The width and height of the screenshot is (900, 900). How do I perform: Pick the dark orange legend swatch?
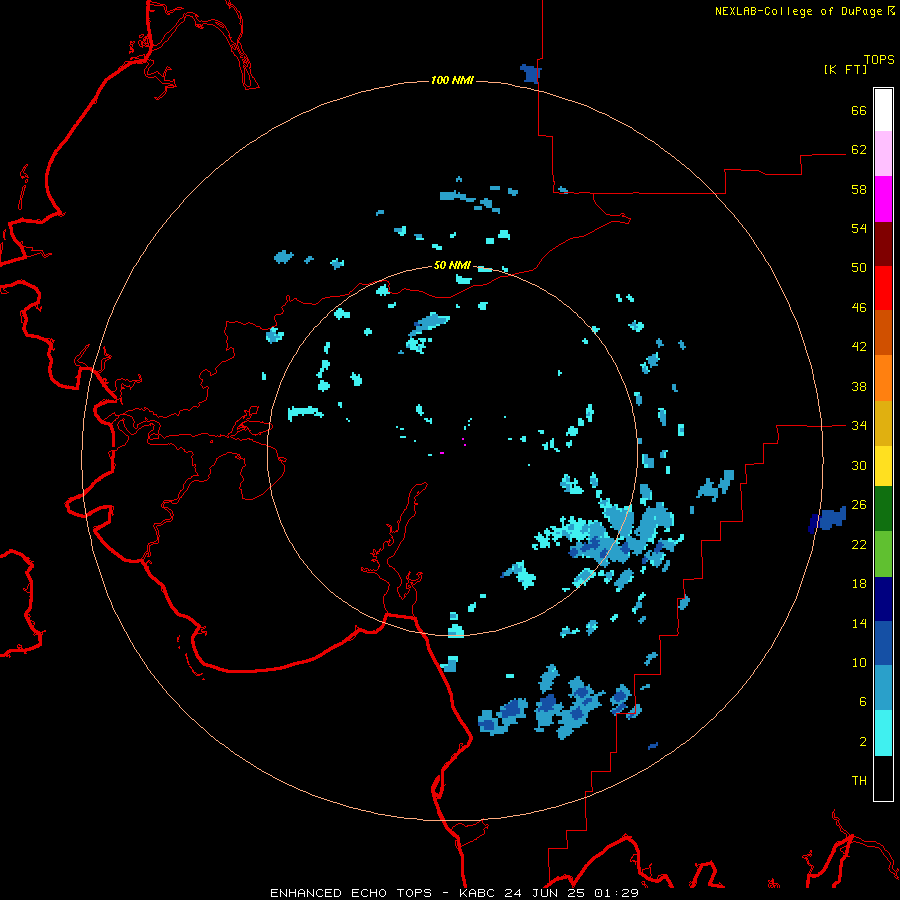click(883, 332)
